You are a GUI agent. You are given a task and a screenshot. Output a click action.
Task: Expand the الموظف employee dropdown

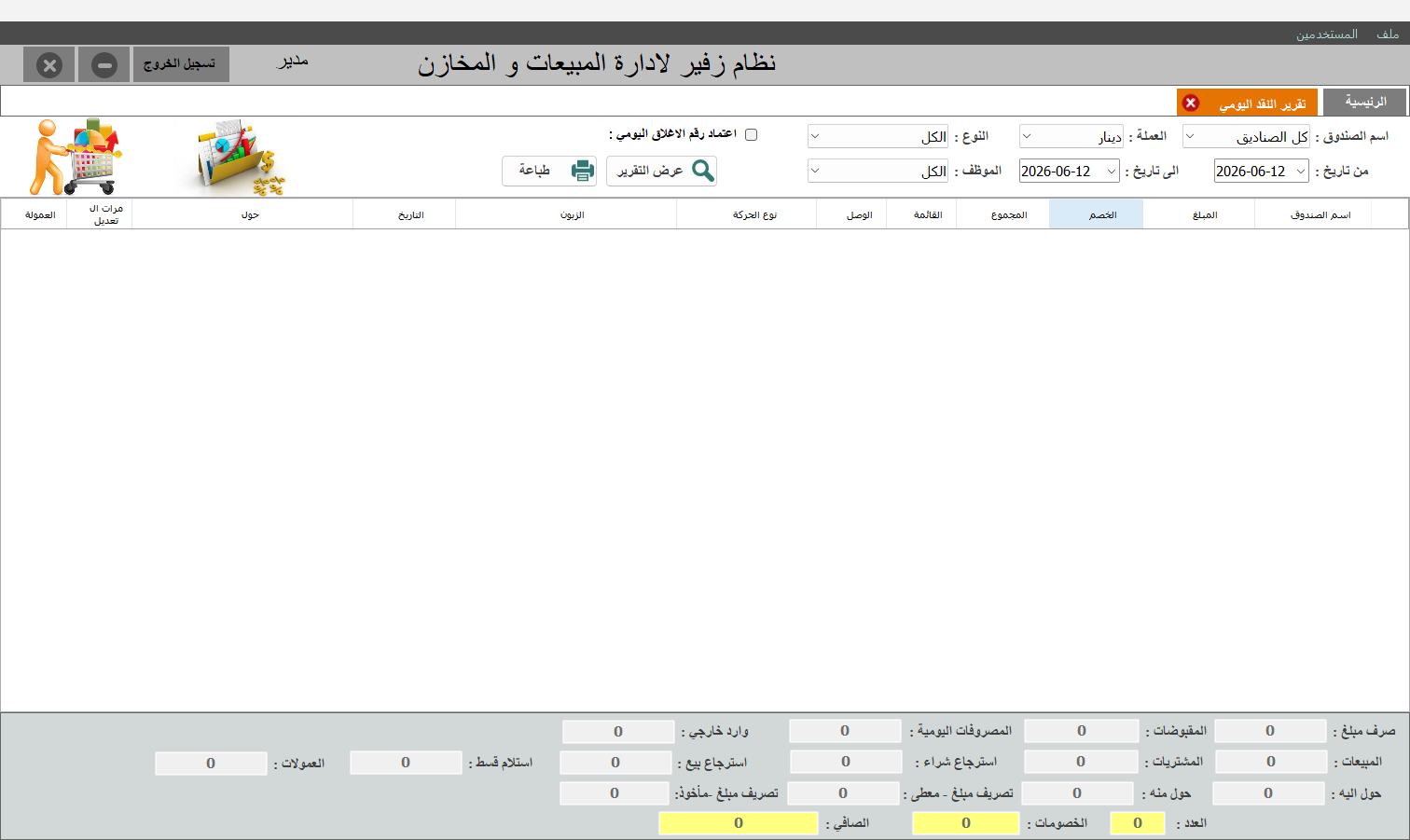(815, 171)
